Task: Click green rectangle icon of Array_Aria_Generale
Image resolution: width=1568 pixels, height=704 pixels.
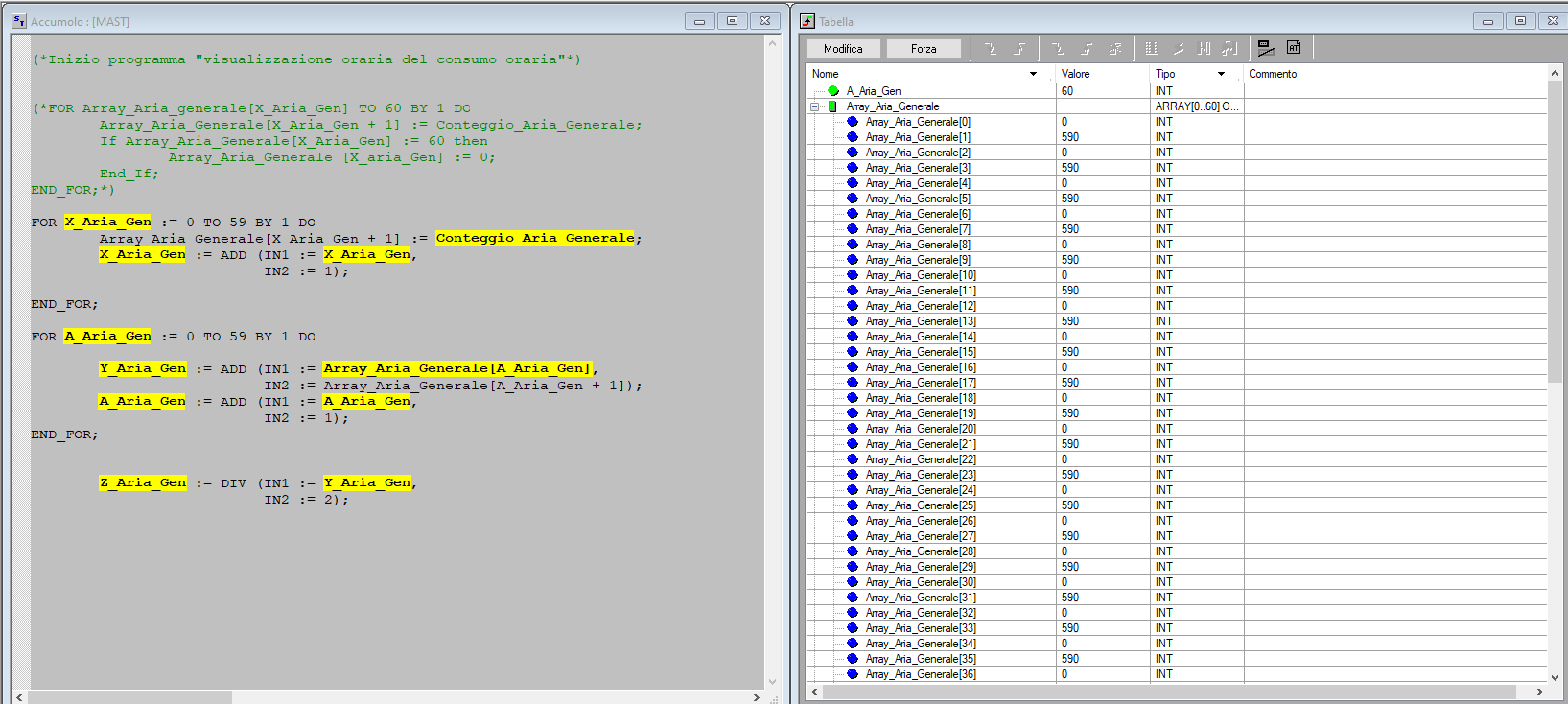Action: (x=832, y=106)
